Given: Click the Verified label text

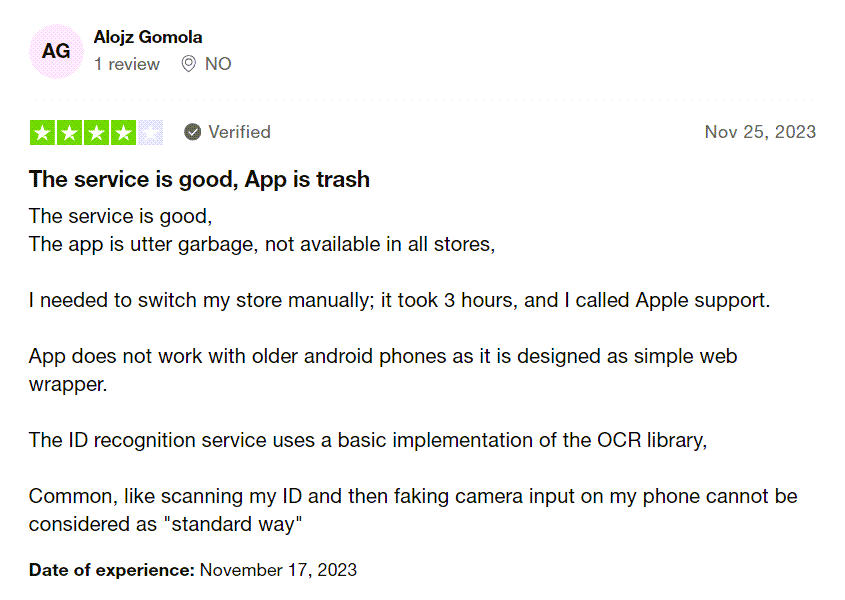Looking at the screenshot, I should click(239, 132).
